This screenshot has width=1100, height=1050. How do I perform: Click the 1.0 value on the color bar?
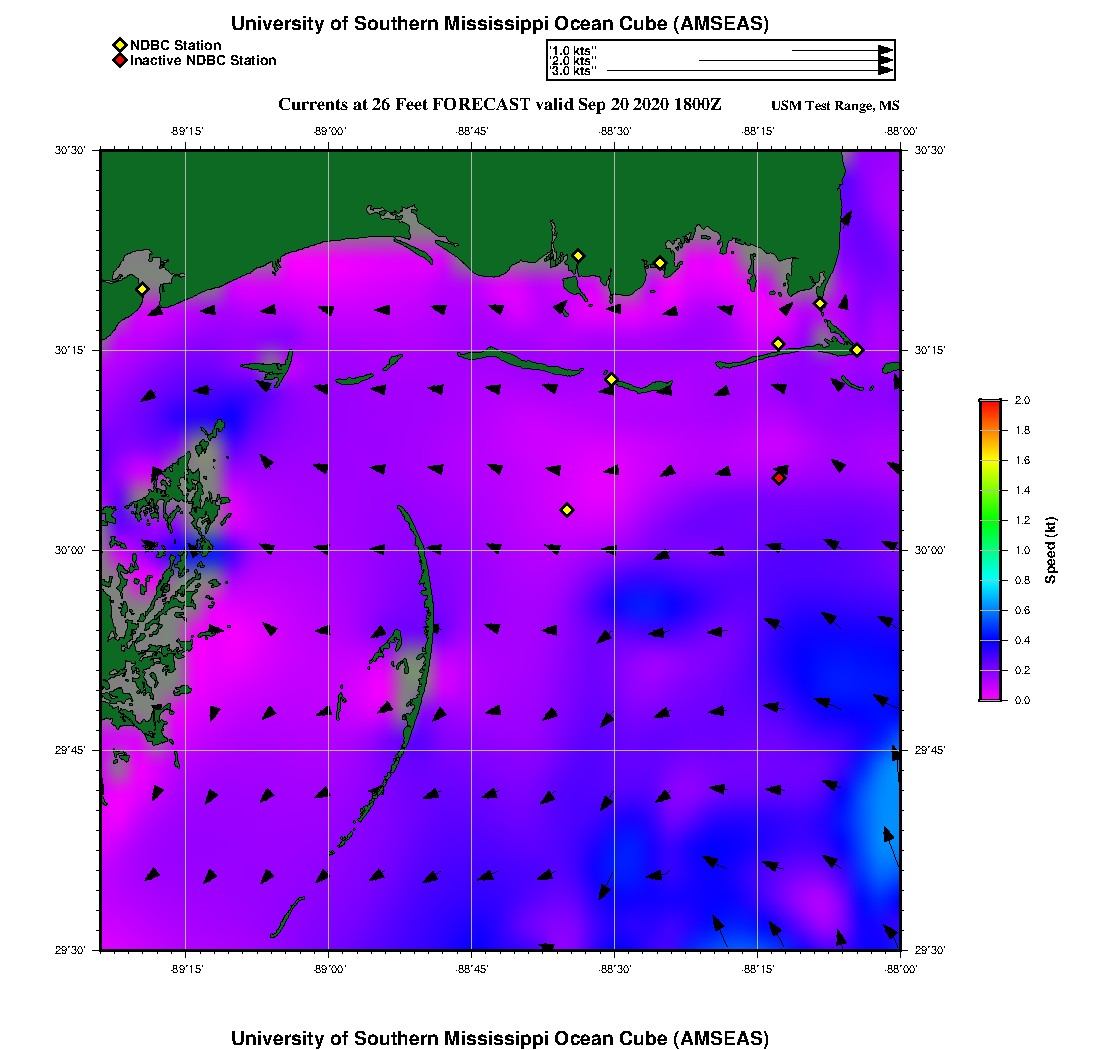[1022, 550]
